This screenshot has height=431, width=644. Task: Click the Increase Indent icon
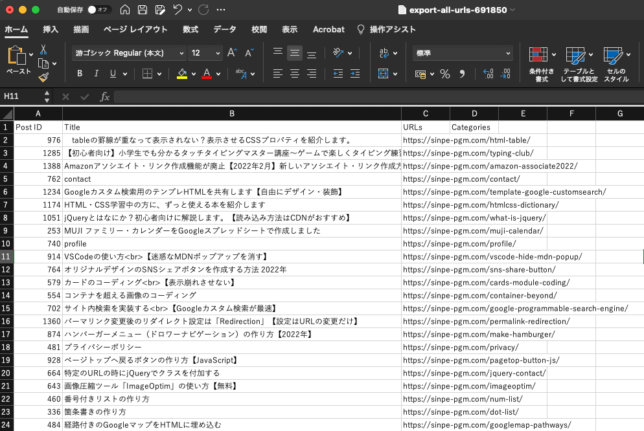pyautogui.click(x=355, y=74)
